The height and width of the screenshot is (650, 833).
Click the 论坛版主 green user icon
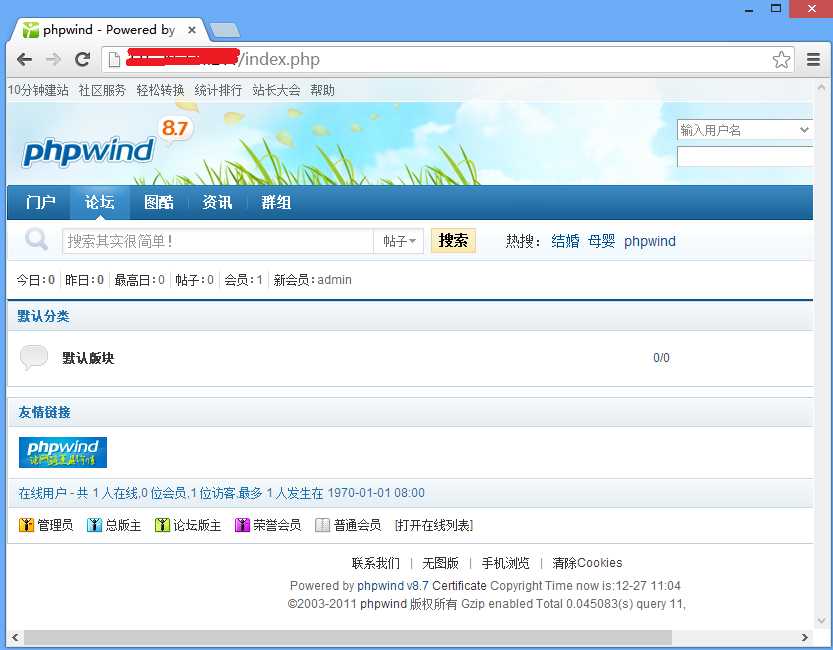point(162,525)
